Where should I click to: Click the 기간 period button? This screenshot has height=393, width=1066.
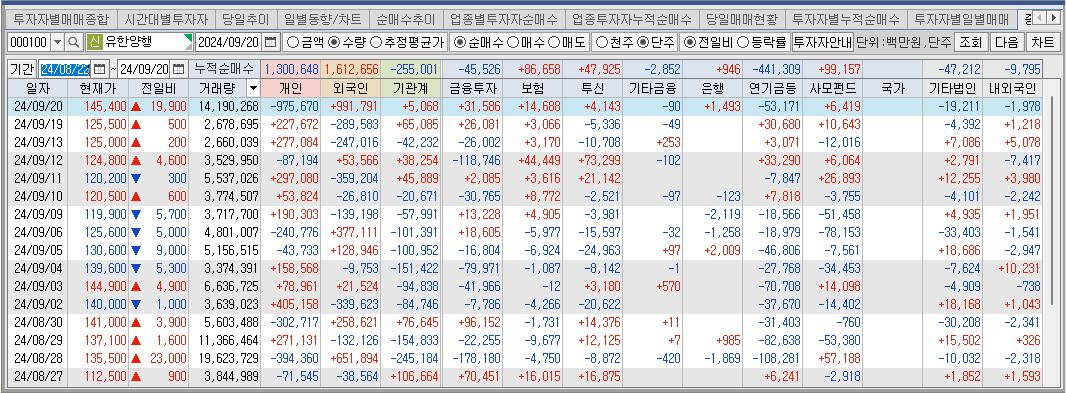[x=22, y=69]
